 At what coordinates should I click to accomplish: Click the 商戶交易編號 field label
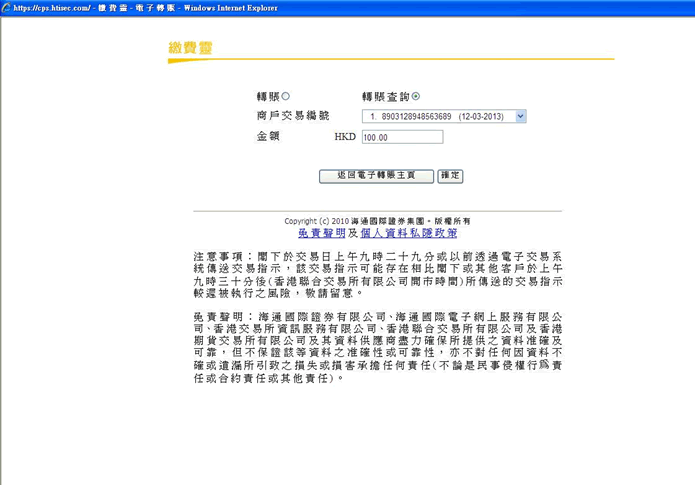click(x=293, y=116)
